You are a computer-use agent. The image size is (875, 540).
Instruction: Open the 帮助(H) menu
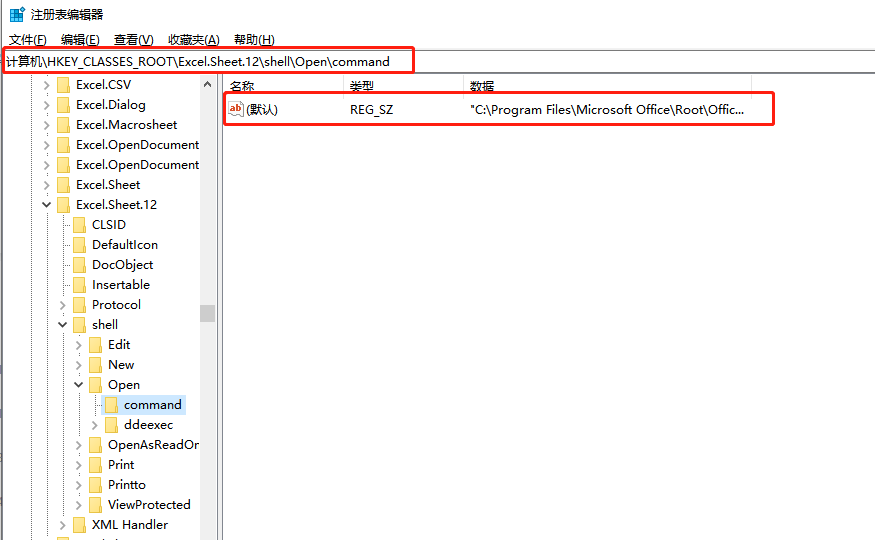click(254, 40)
